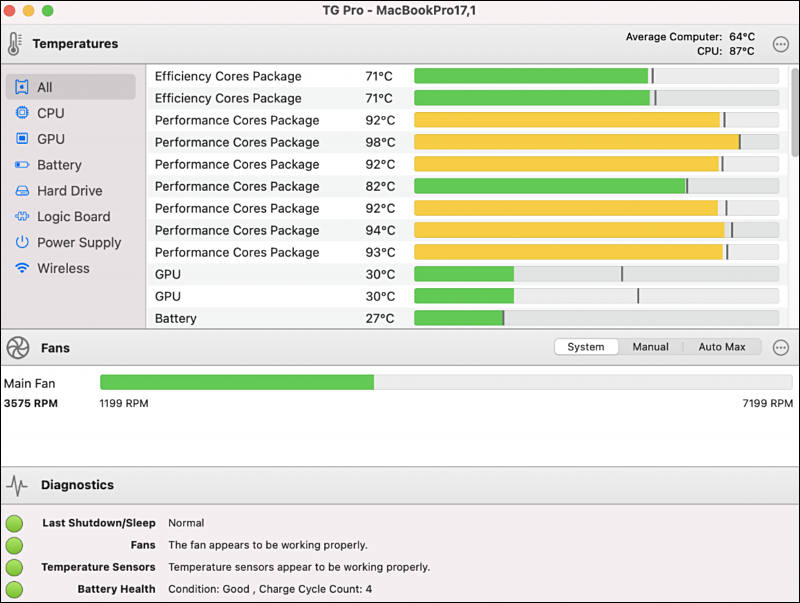Click the Battery 27°C sensor row
Viewport: 800px width, 603px height.
point(467,318)
